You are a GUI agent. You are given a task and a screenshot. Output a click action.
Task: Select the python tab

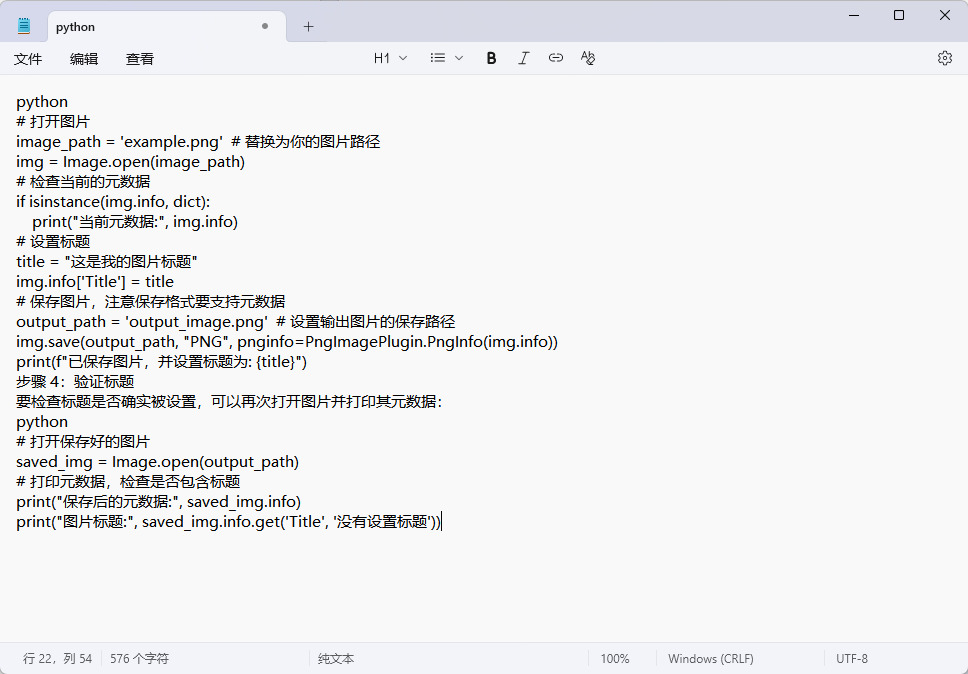pos(167,27)
